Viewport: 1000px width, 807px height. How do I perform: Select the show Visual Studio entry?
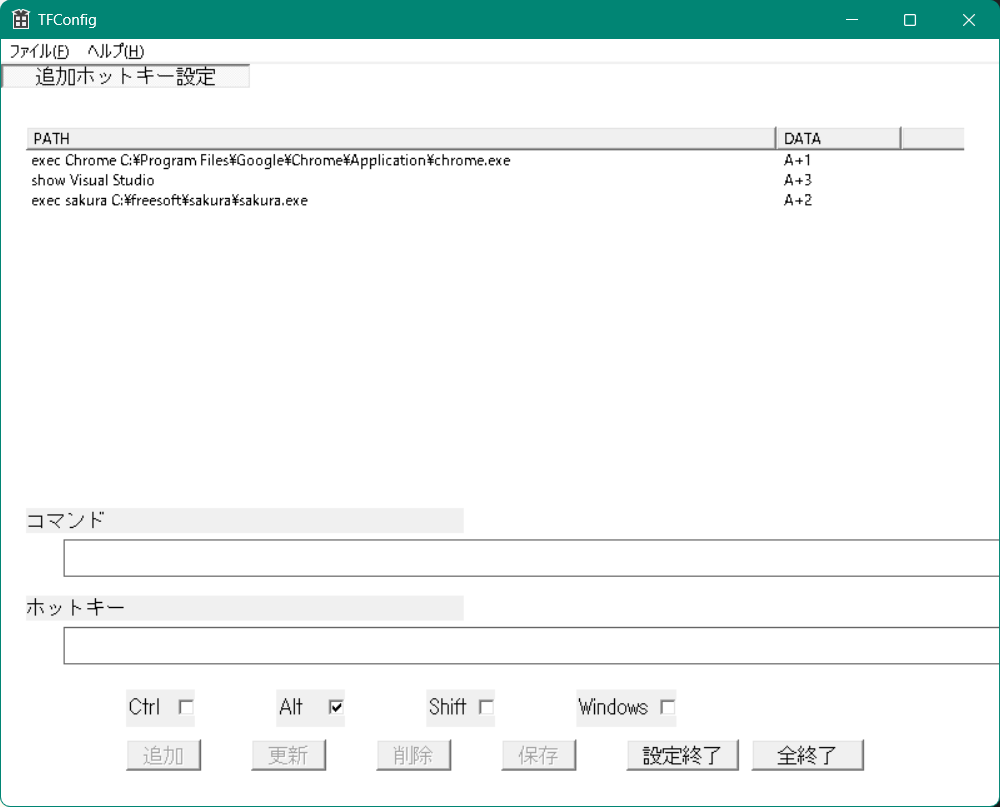coord(93,180)
